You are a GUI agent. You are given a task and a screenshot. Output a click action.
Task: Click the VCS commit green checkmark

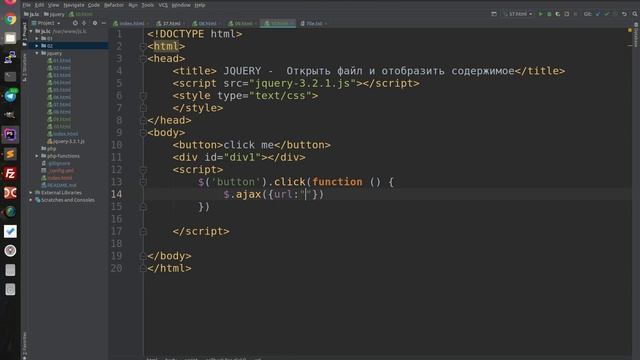pyautogui.click(x=607, y=14)
